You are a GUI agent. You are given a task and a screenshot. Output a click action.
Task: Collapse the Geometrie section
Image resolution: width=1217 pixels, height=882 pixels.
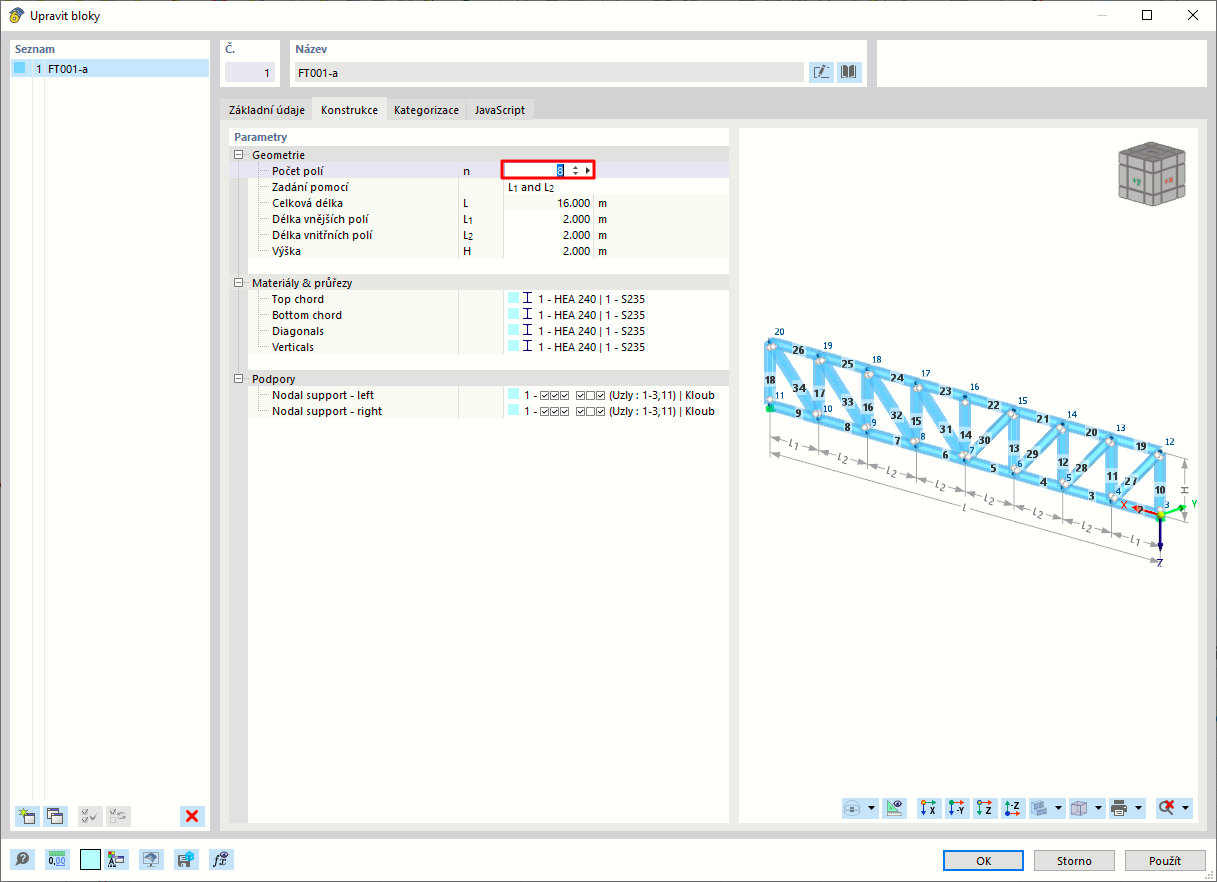click(x=238, y=155)
